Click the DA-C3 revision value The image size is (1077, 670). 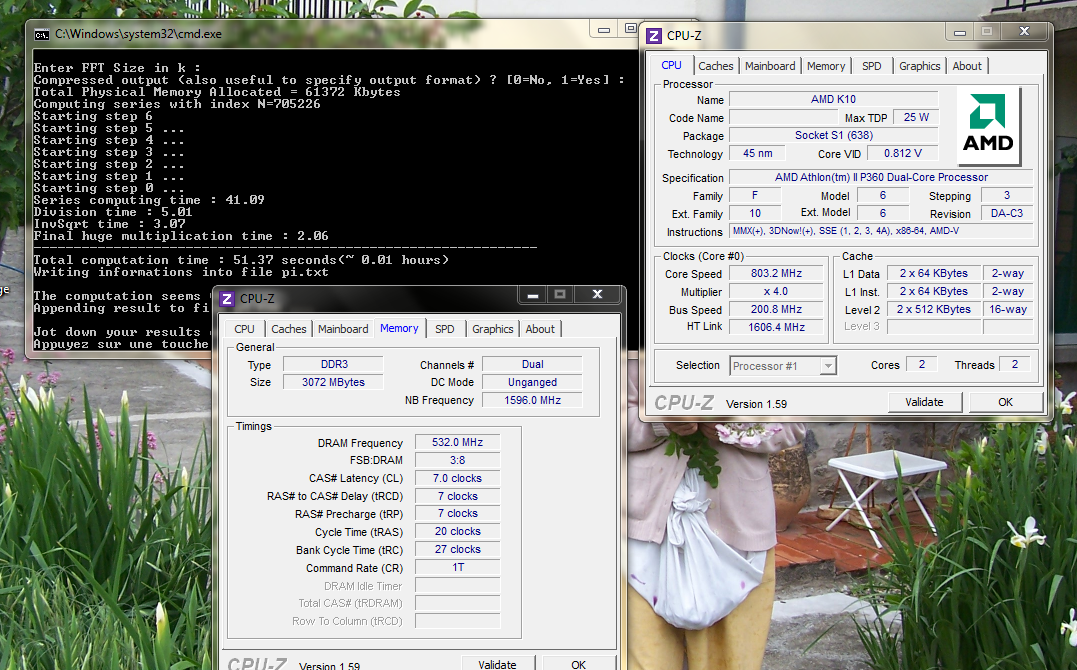(x=1007, y=214)
